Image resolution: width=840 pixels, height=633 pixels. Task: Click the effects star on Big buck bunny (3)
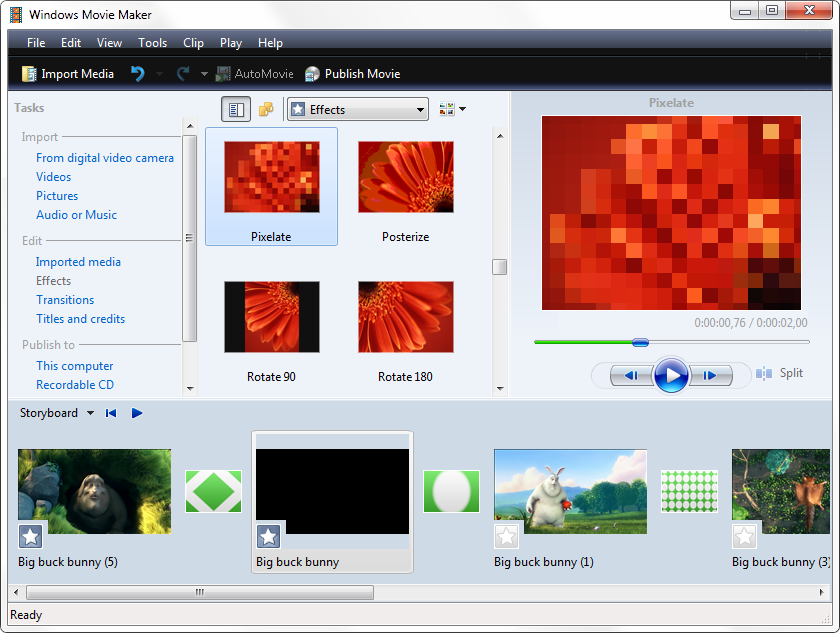click(x=744, y=536)
